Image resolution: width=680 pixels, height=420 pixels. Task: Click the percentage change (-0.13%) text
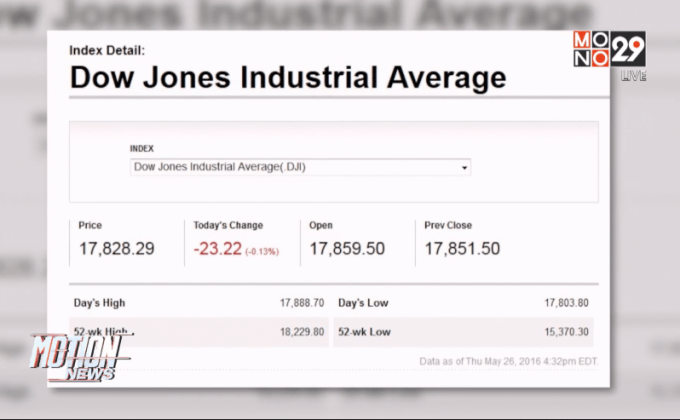tap(264, 251)
